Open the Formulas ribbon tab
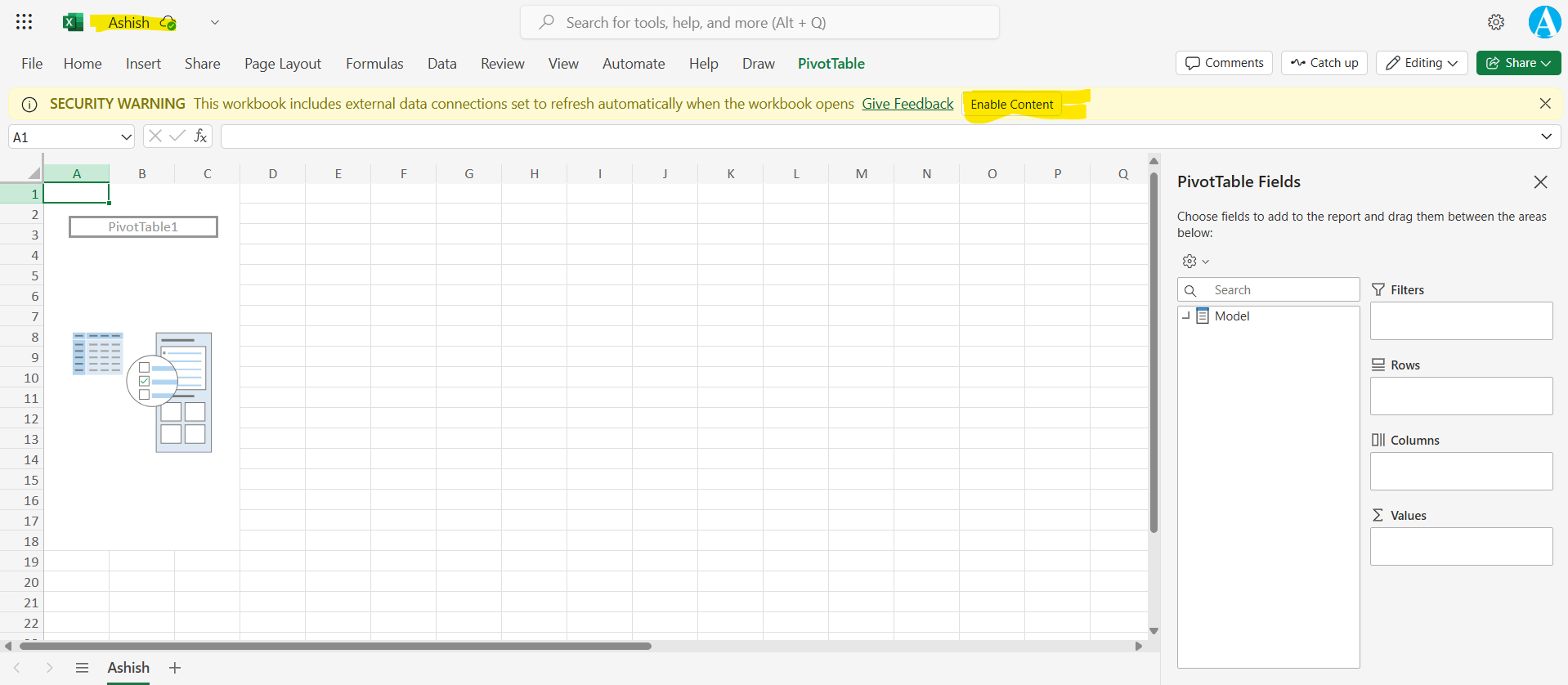1568x685 pixels. tap(374, 64)
